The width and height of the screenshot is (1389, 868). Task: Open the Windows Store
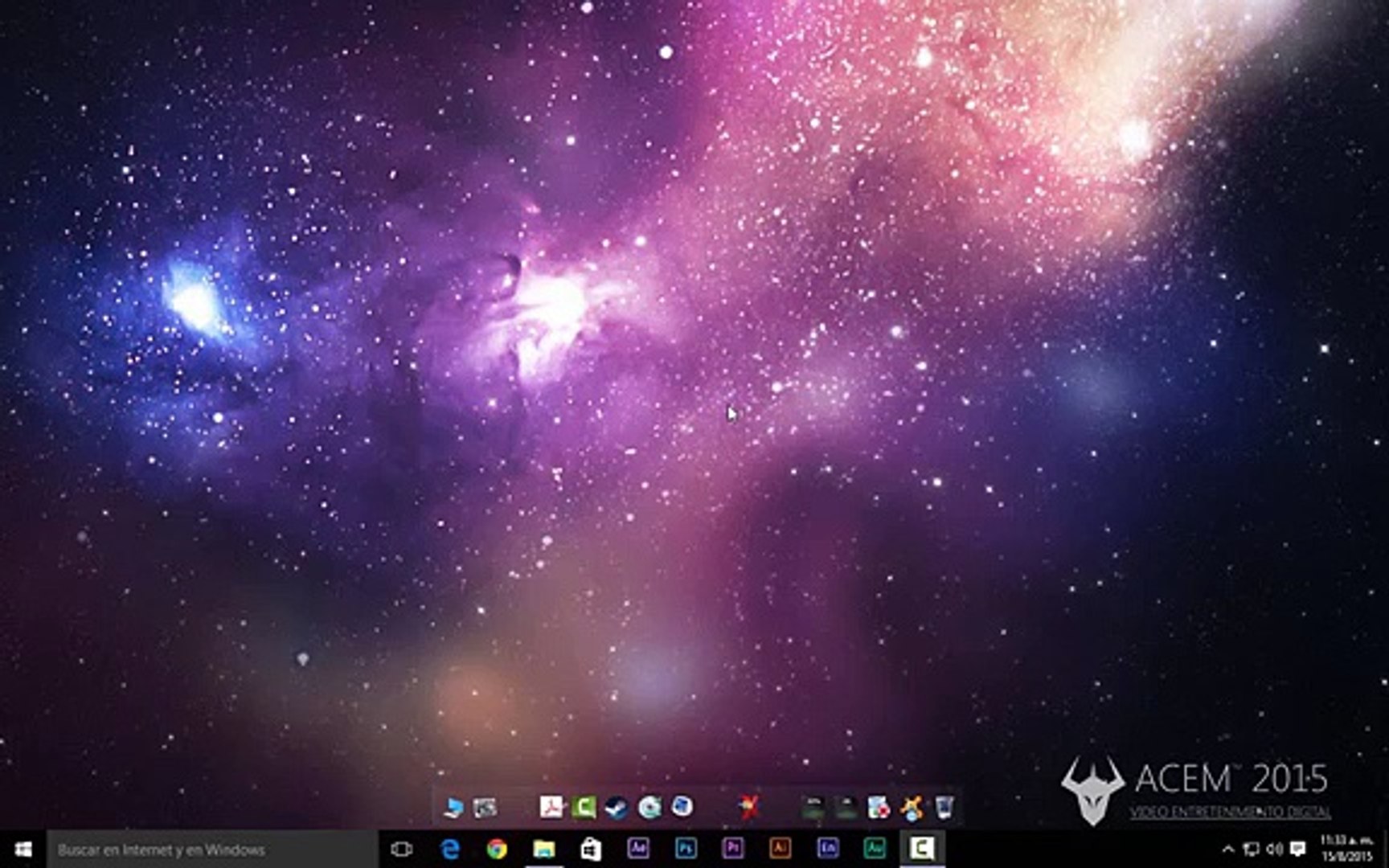tap(592, 848)
